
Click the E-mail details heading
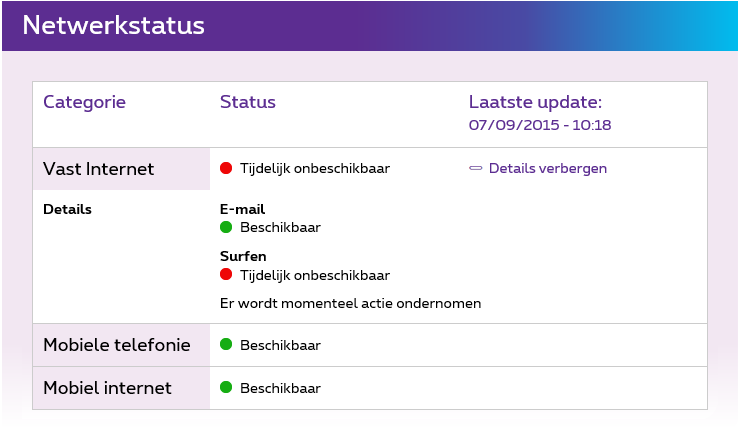pyautogui.click(x=242, y=209)
